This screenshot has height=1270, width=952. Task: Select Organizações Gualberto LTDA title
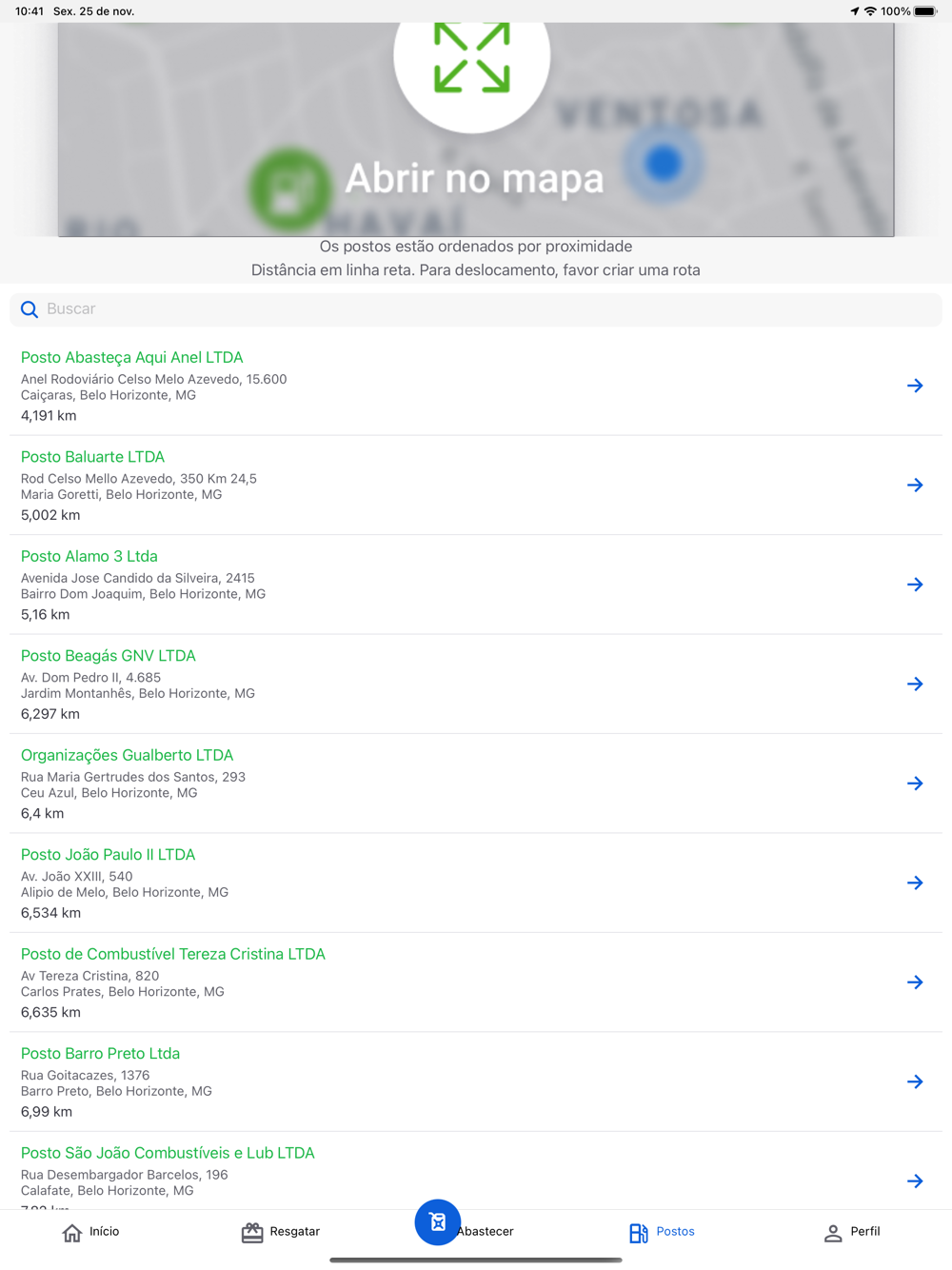pyautogui.click(x=127, y=756)
